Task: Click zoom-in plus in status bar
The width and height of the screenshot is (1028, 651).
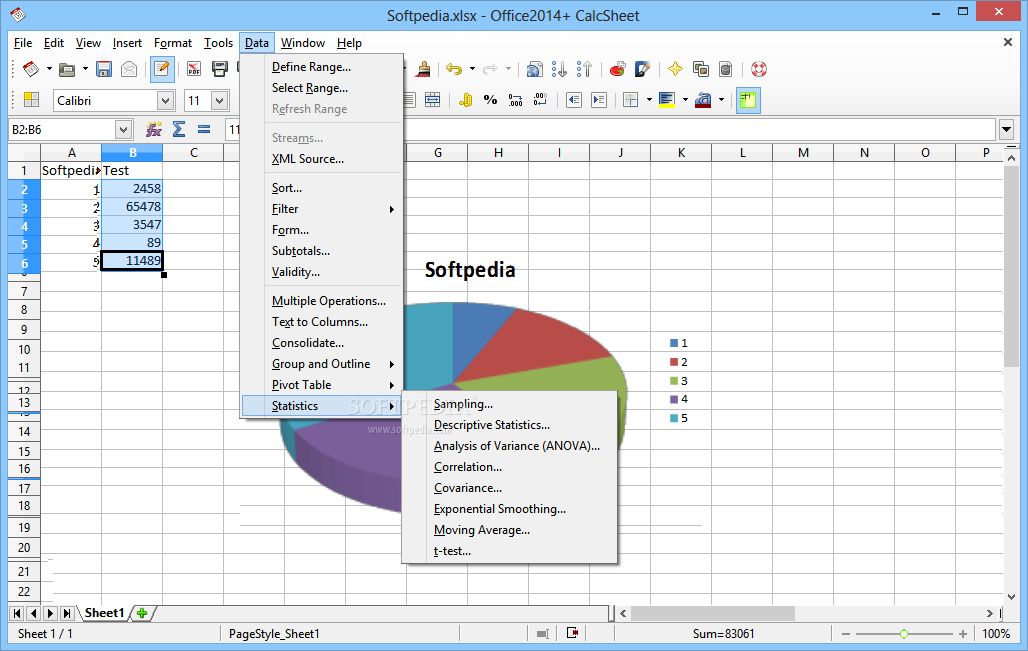Action: point(962,634)
